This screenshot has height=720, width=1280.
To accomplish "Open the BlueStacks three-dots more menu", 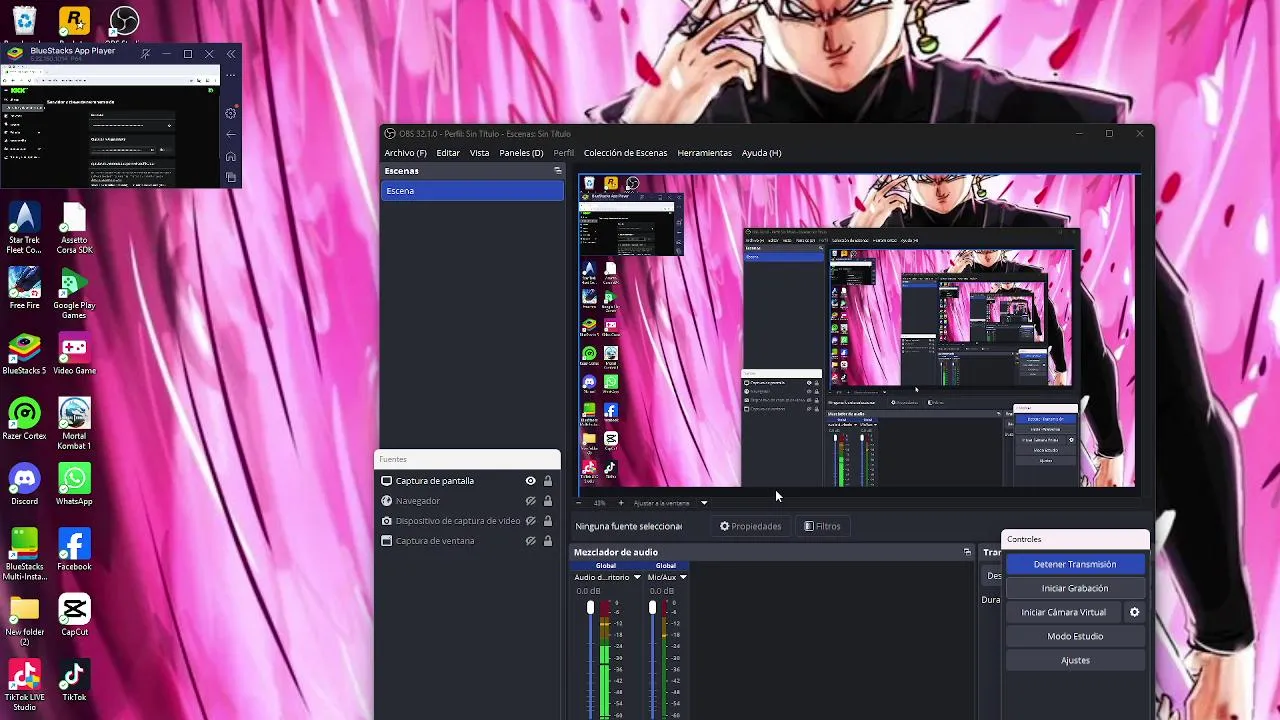I will 231,76.
